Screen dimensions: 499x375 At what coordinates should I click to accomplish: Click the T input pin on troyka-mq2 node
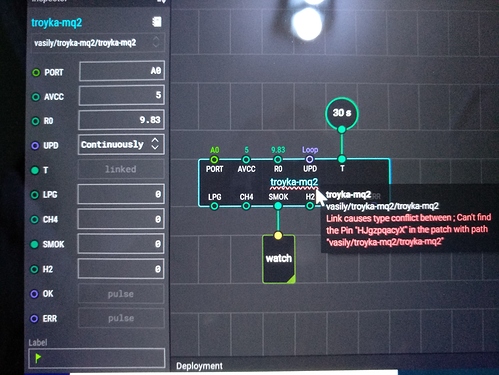(342, 159)
